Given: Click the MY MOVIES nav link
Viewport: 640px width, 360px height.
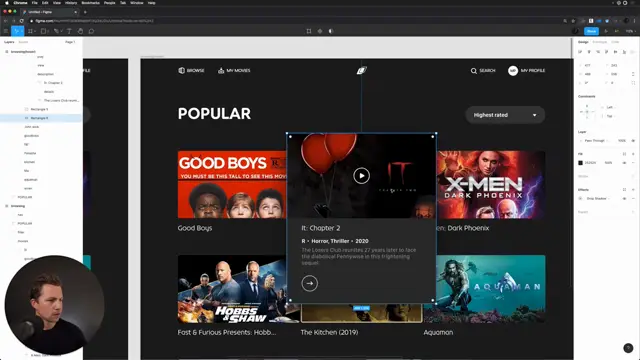Looking at the screenshot, I should [238, 71].
